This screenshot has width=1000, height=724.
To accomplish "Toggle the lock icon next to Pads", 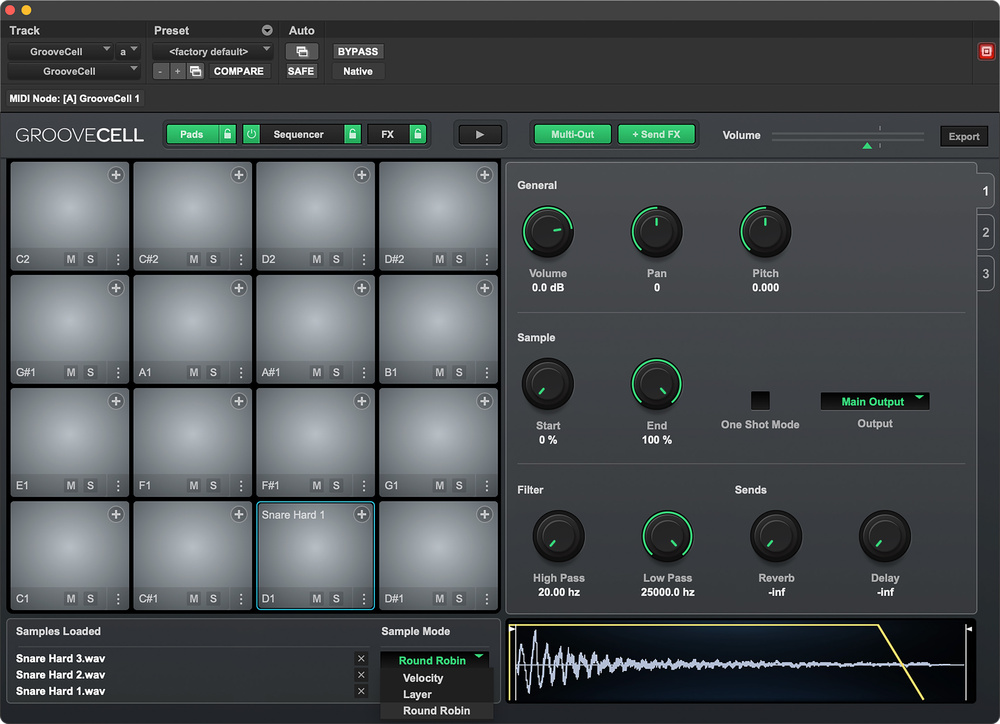I will coord(227,134).
